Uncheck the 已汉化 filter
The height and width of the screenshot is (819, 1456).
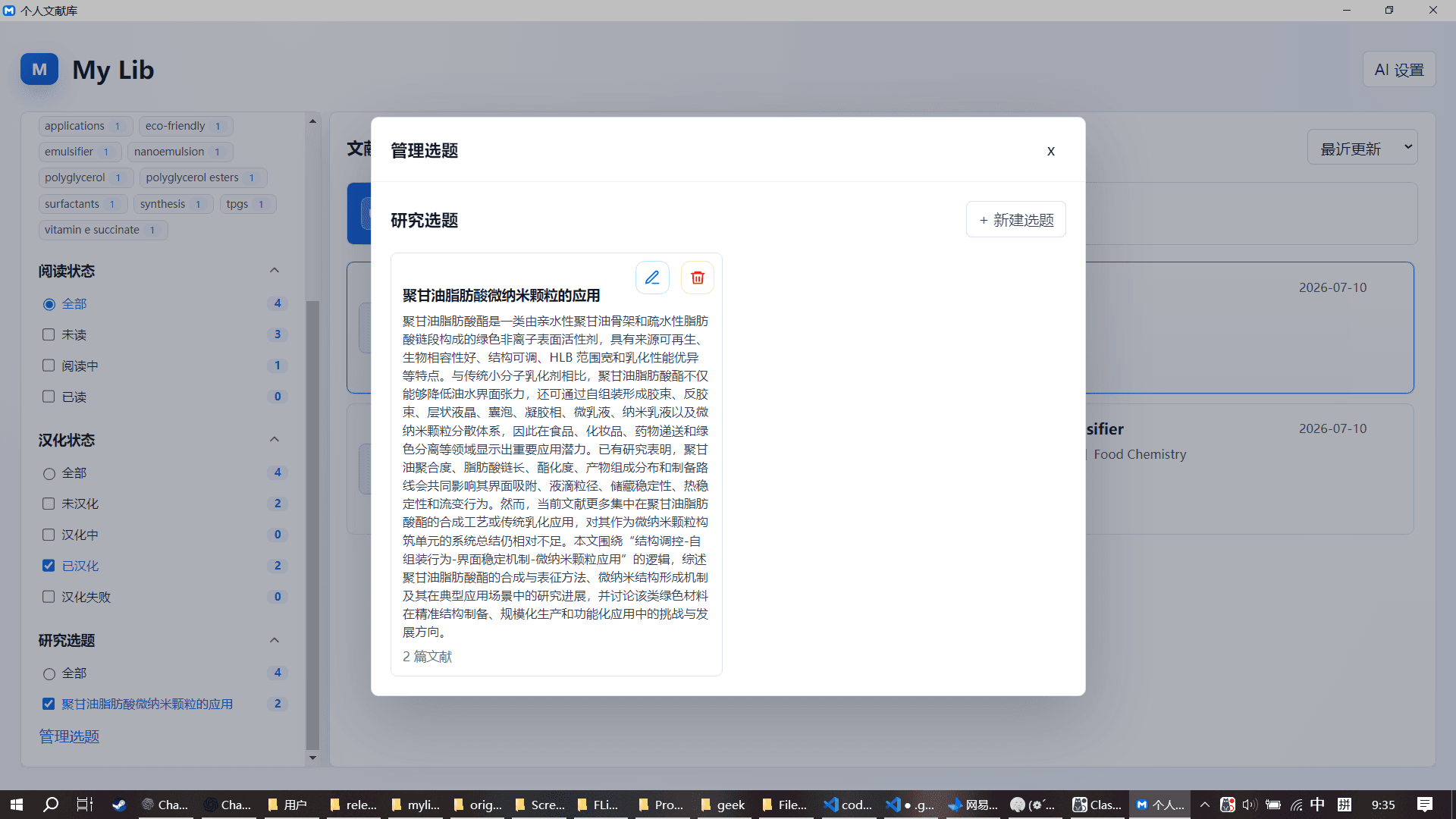coord(49,566)
